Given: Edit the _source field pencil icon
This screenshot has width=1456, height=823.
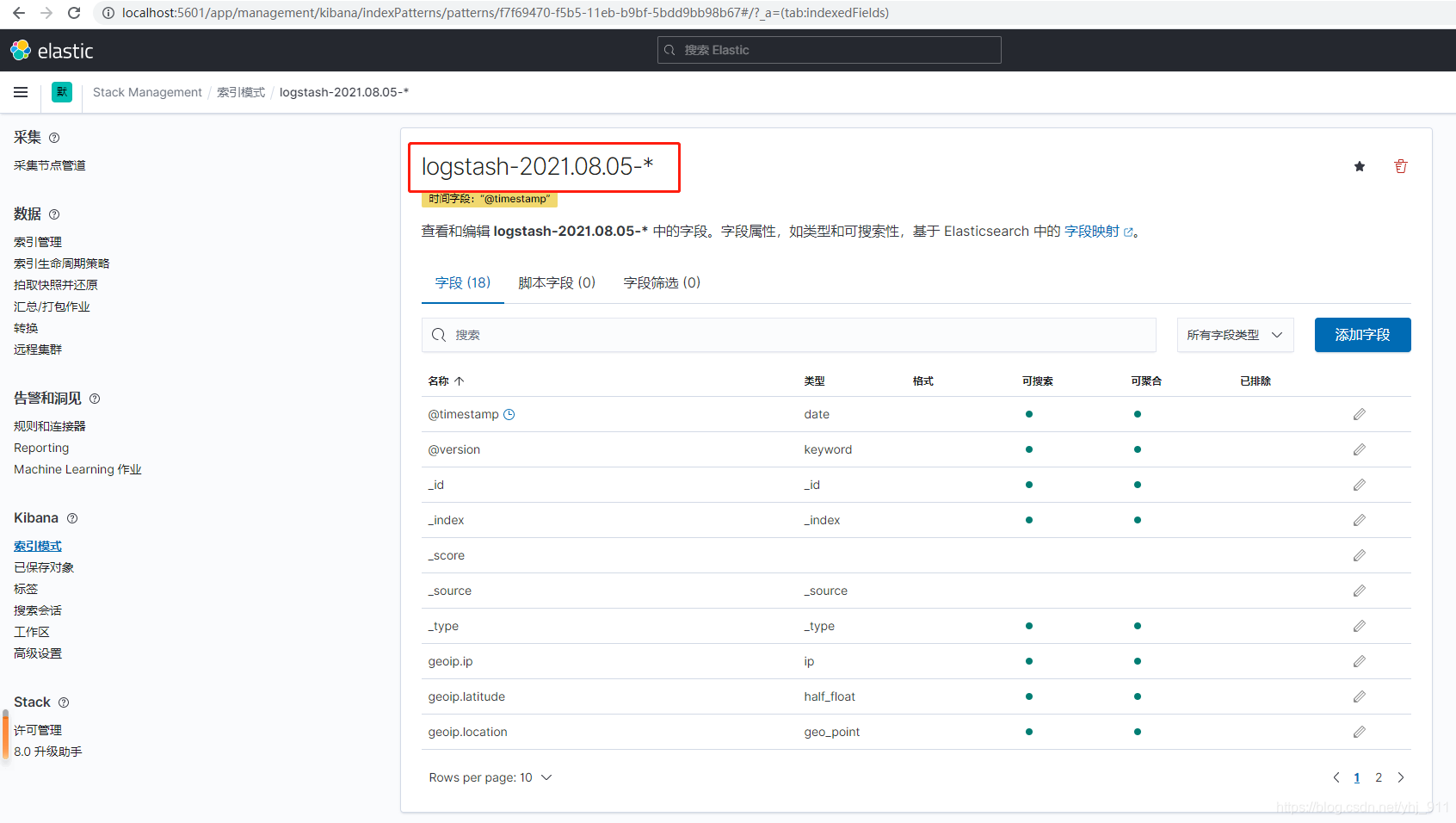Looking at the screenshot, I should pos(1360,591).
